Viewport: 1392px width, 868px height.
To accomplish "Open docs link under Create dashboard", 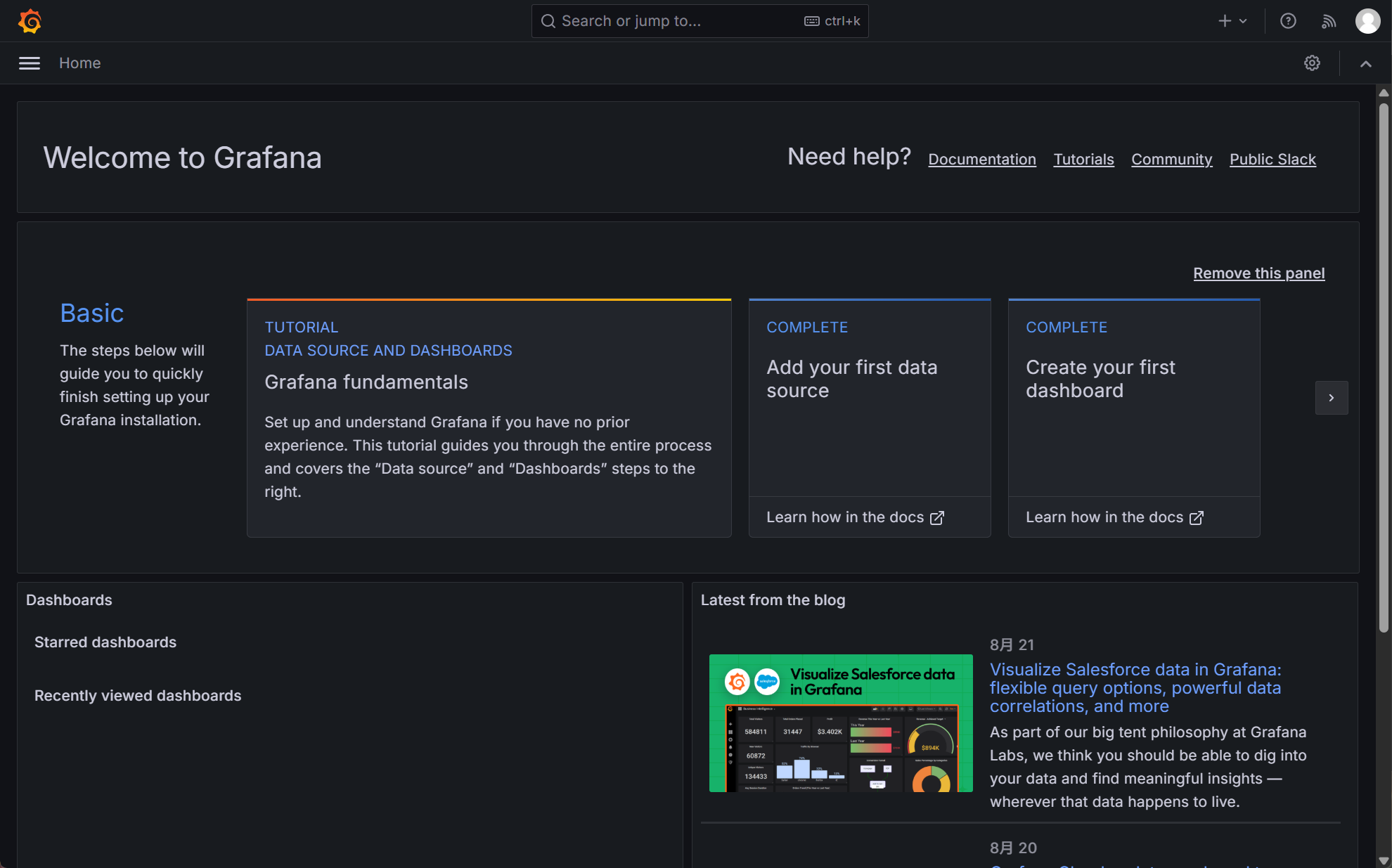I will click(1114, 517).
